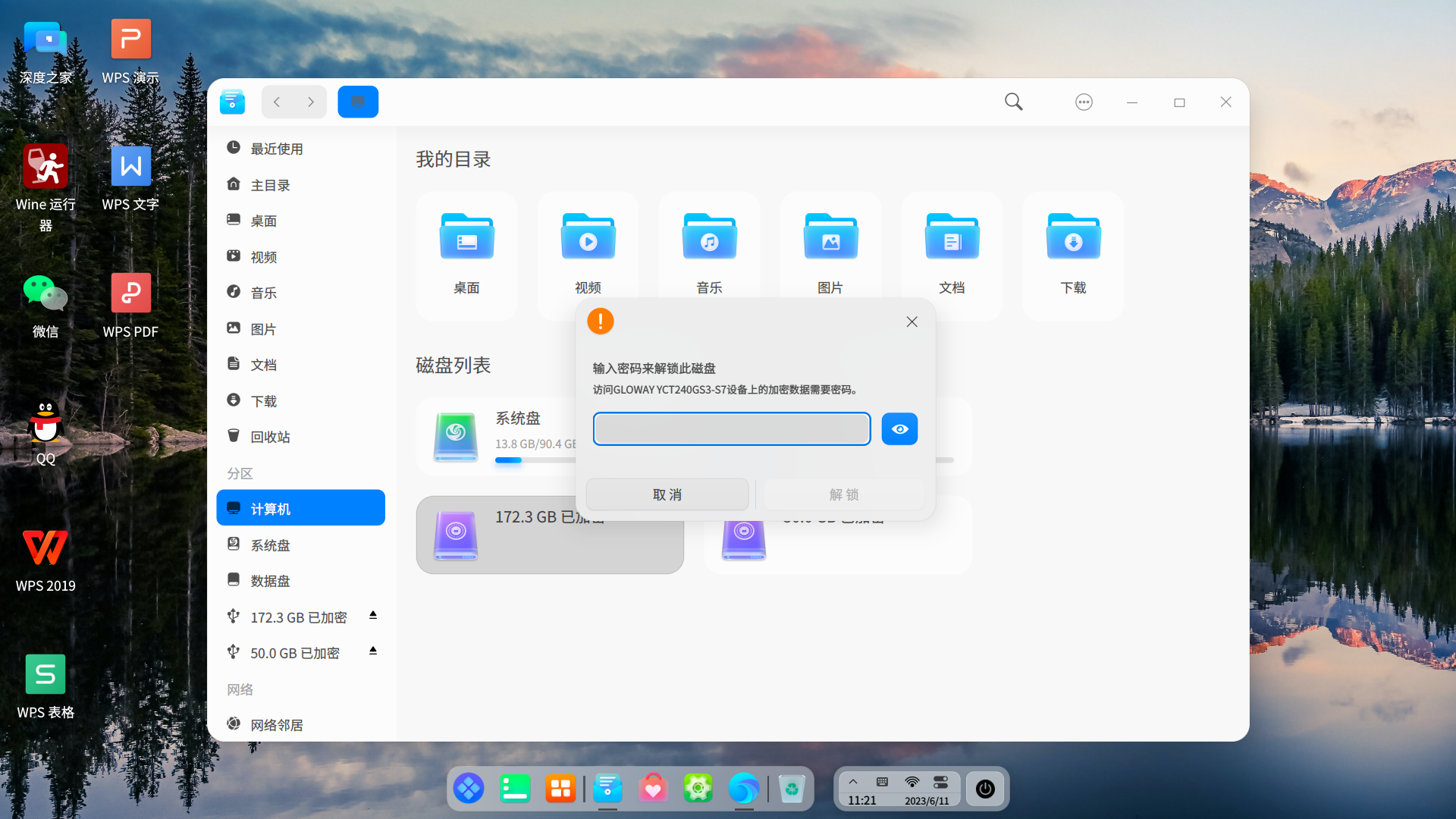Eject the 172.3 GB 已加密 partition

pyautogui.click(x=372, y=616)
